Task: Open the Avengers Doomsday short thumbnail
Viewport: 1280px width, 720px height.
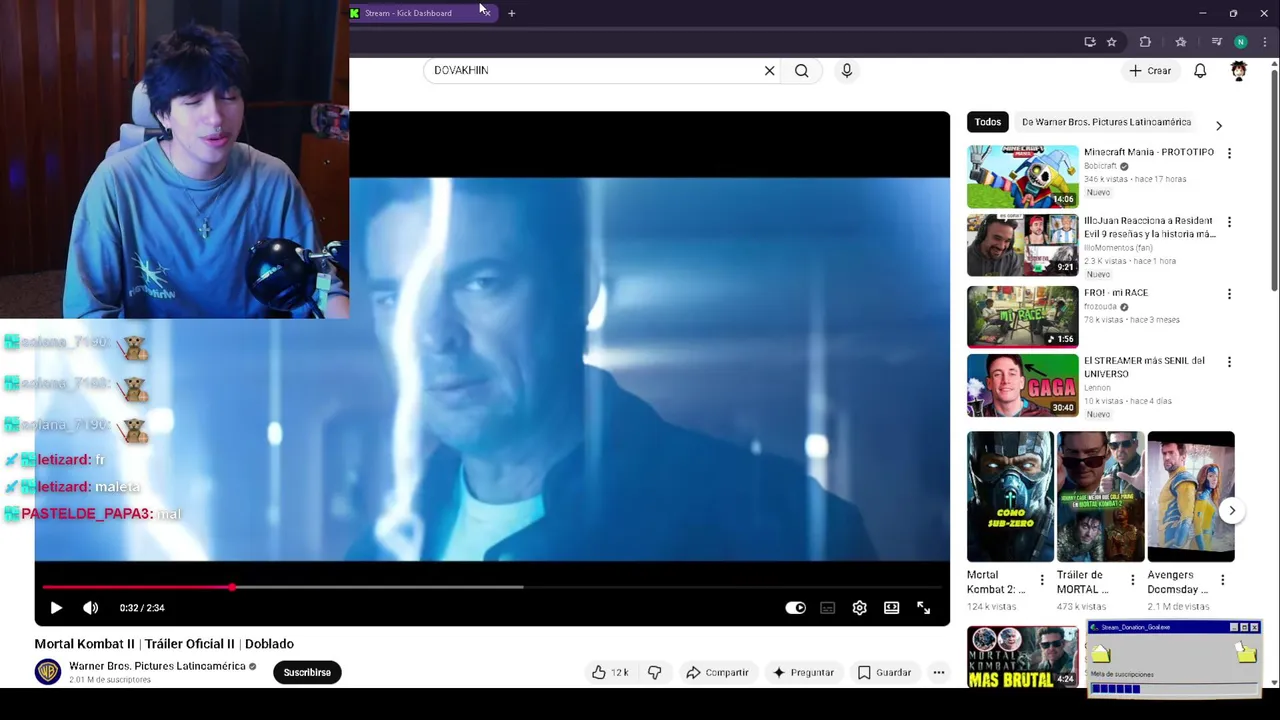Action: pos(1191,496)
